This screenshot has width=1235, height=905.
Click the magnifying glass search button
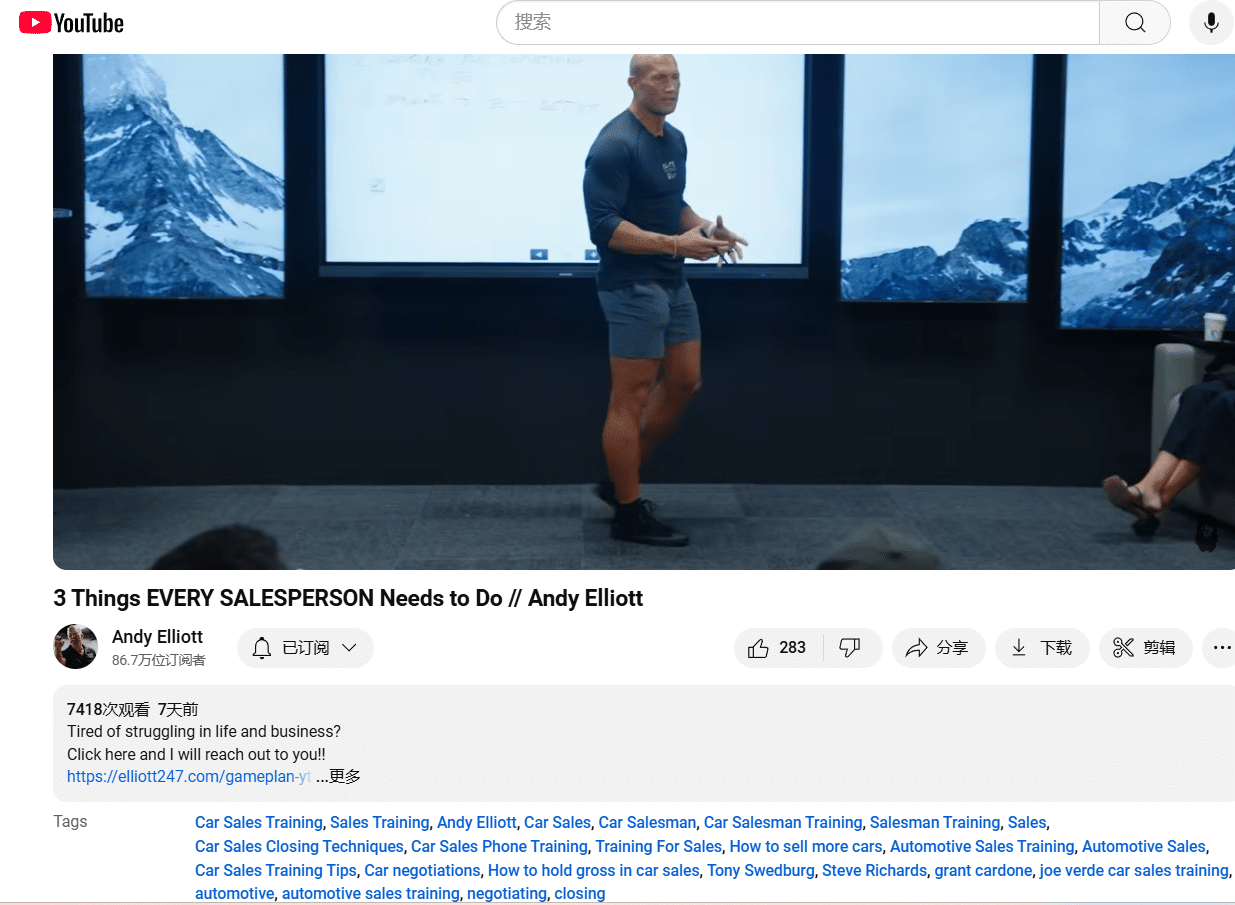coord(1135,23)
